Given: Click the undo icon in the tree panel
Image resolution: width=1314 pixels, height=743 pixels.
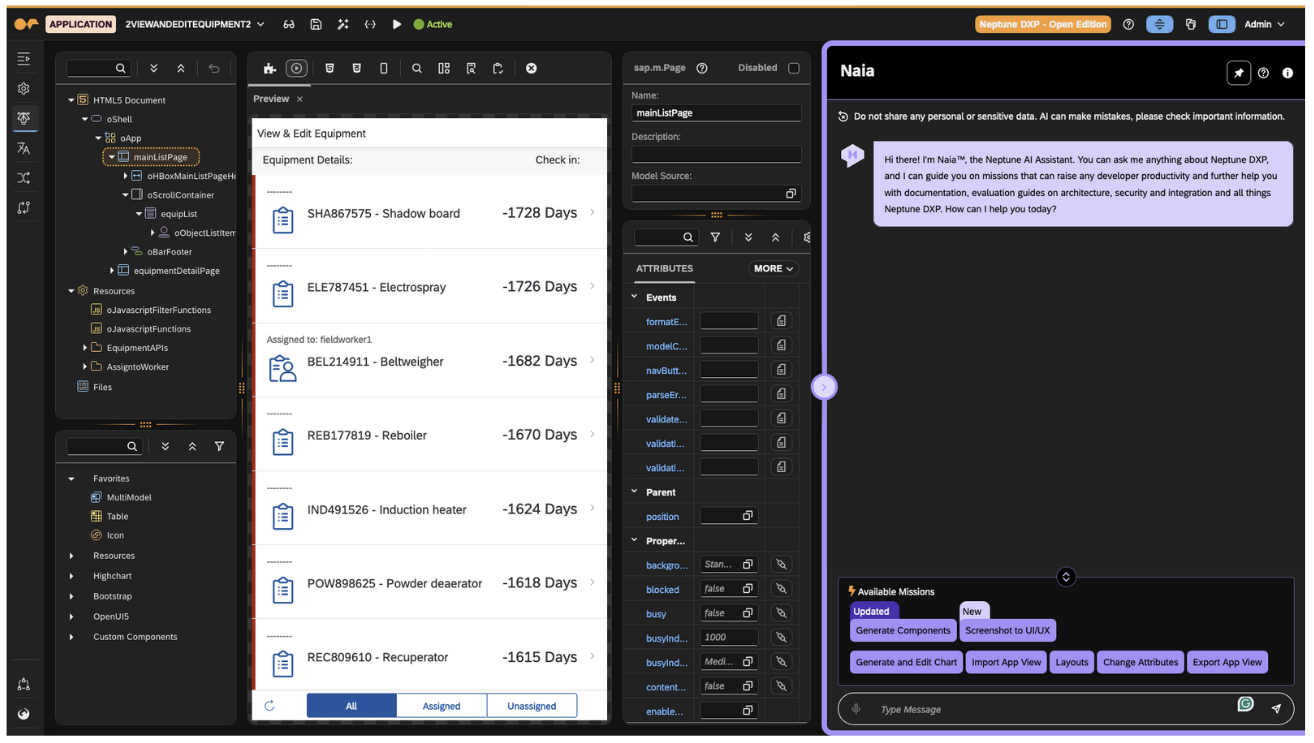Looking at the screenshot, I should coord(214,68).
